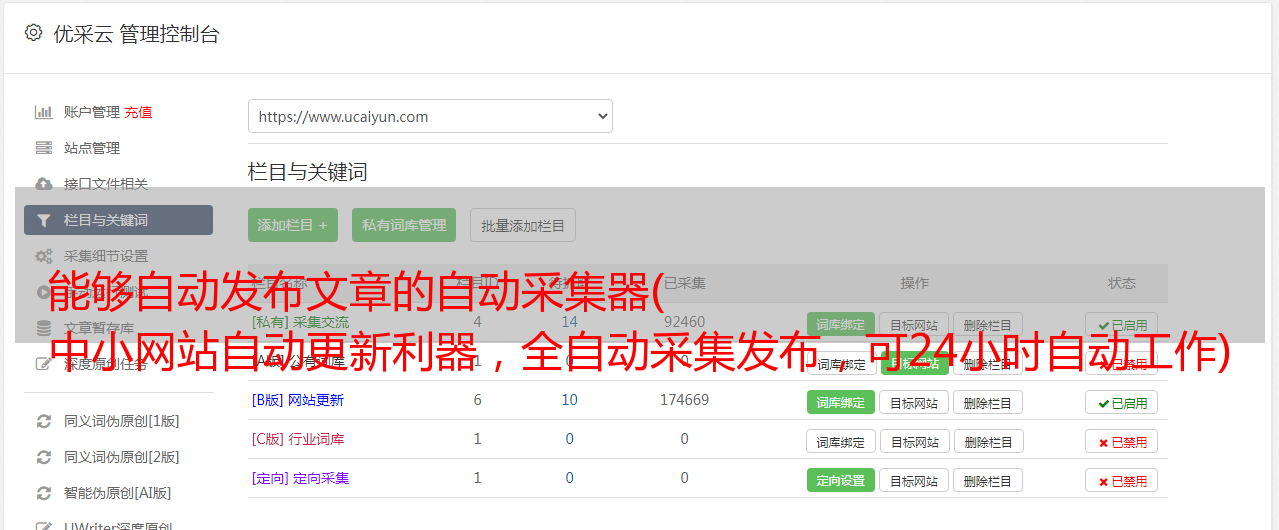The width and height of the screenshot is (1279, 530).
Task: Click the 批量添加栏目 button
Action: coord(523,225)
